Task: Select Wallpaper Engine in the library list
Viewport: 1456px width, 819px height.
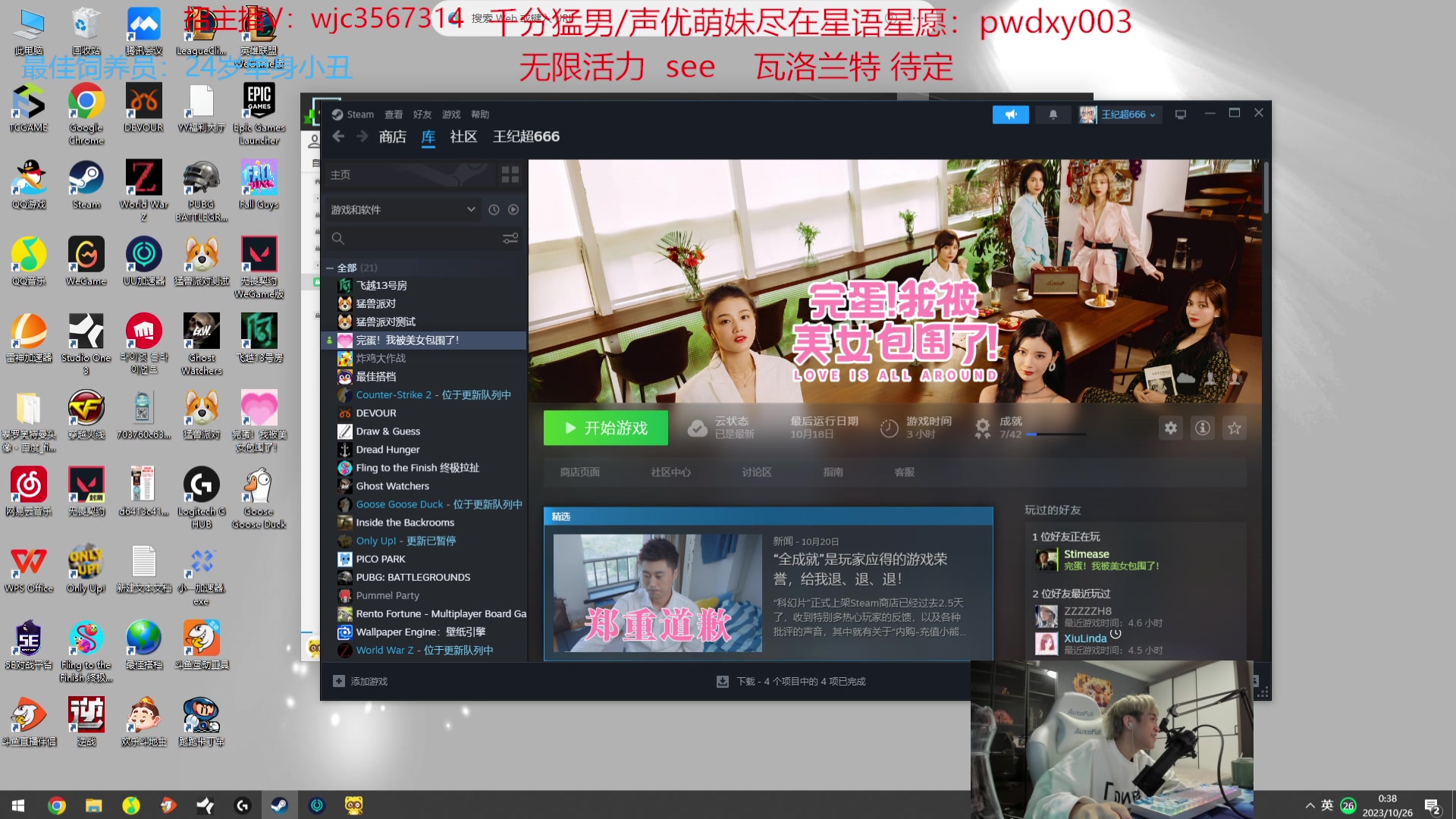Action: tap(425, 631)
